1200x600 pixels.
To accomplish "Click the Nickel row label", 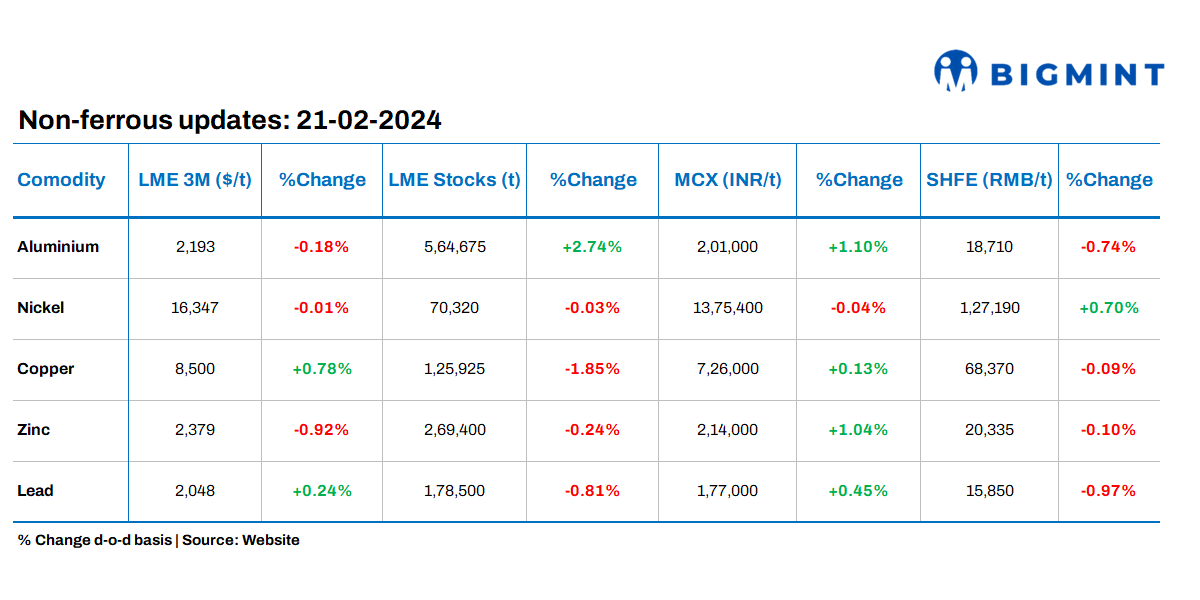I will (x=41, y=307).
